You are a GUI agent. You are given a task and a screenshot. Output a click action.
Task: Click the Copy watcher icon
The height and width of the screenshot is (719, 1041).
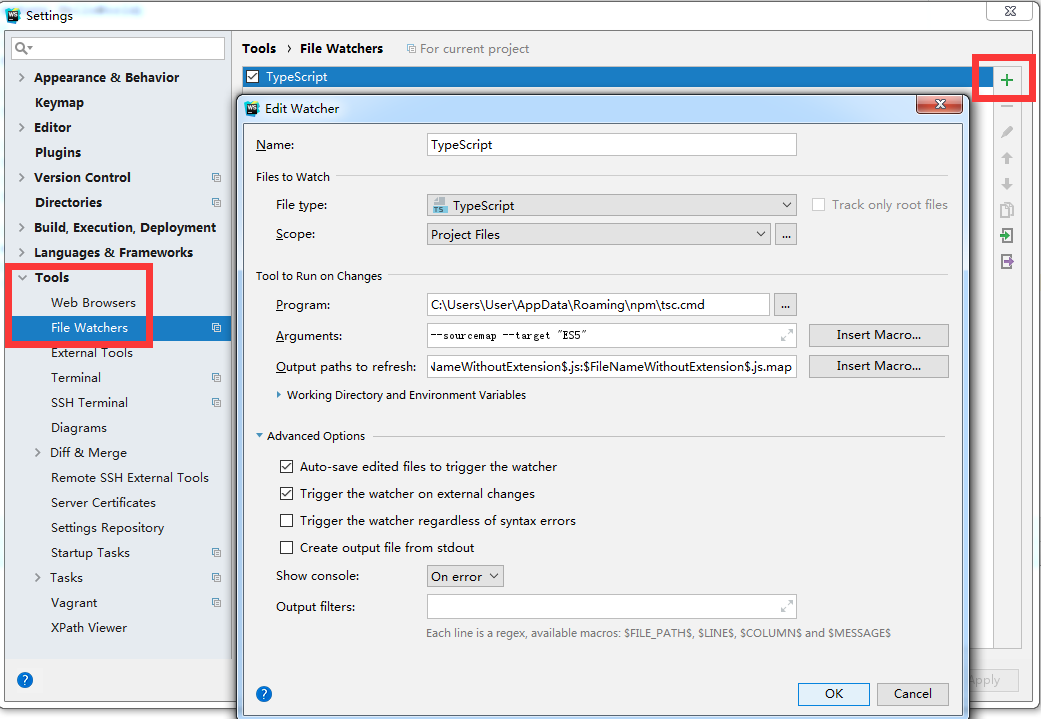1007,210
